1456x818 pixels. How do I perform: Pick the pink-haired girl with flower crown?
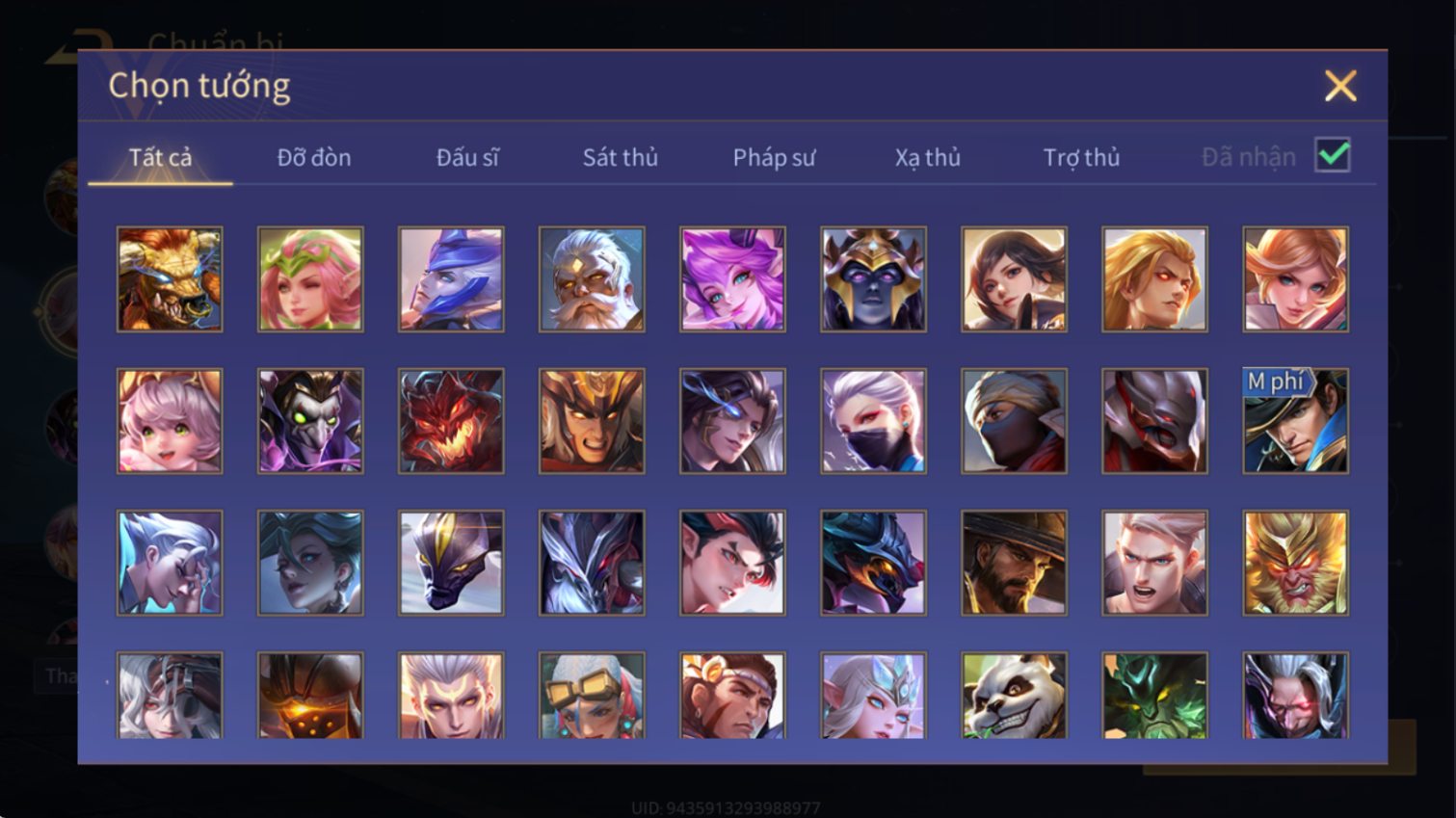click(x=310, y=279)
